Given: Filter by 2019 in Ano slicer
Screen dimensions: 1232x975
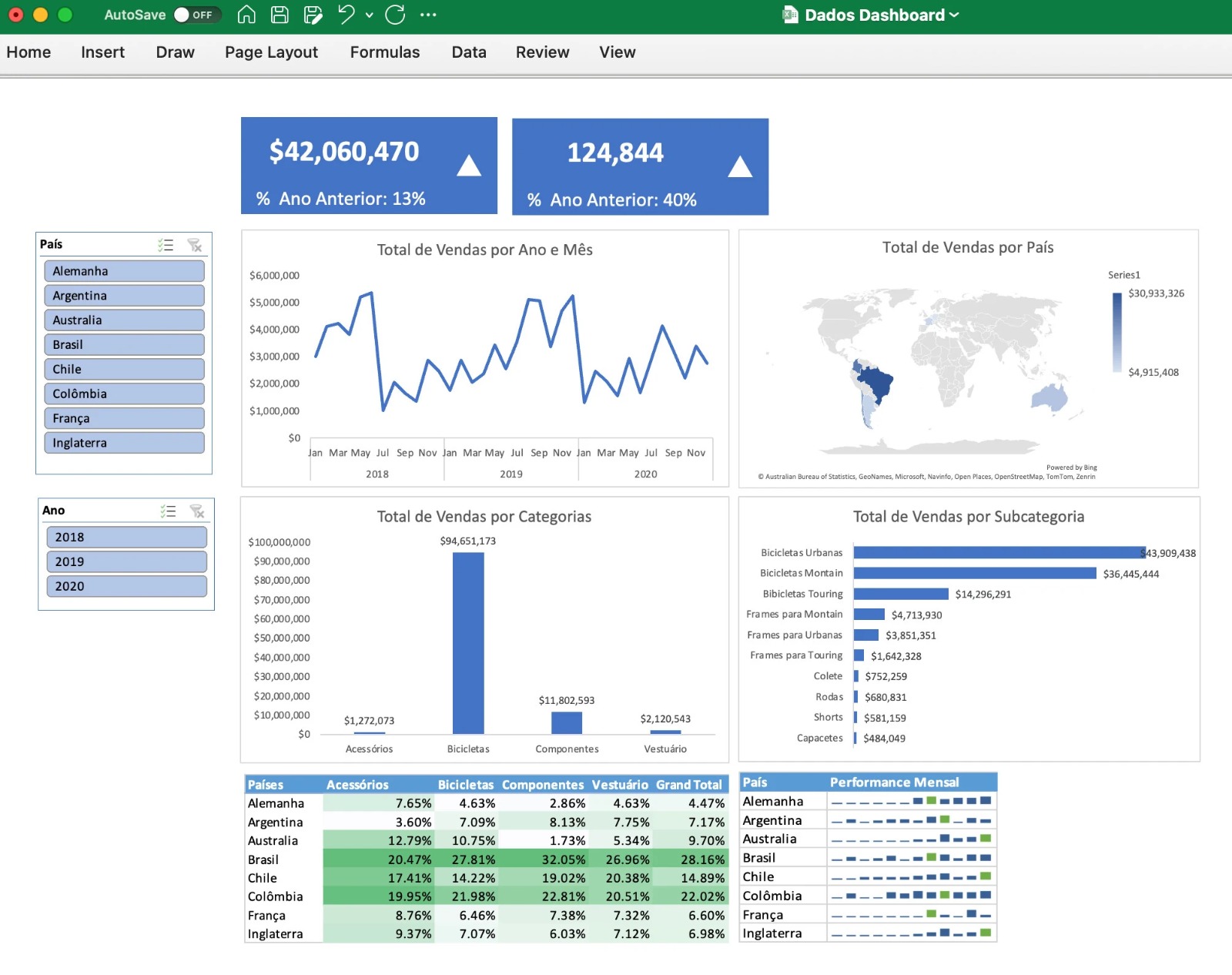Looking at the screenshot, I should [126, 562].
